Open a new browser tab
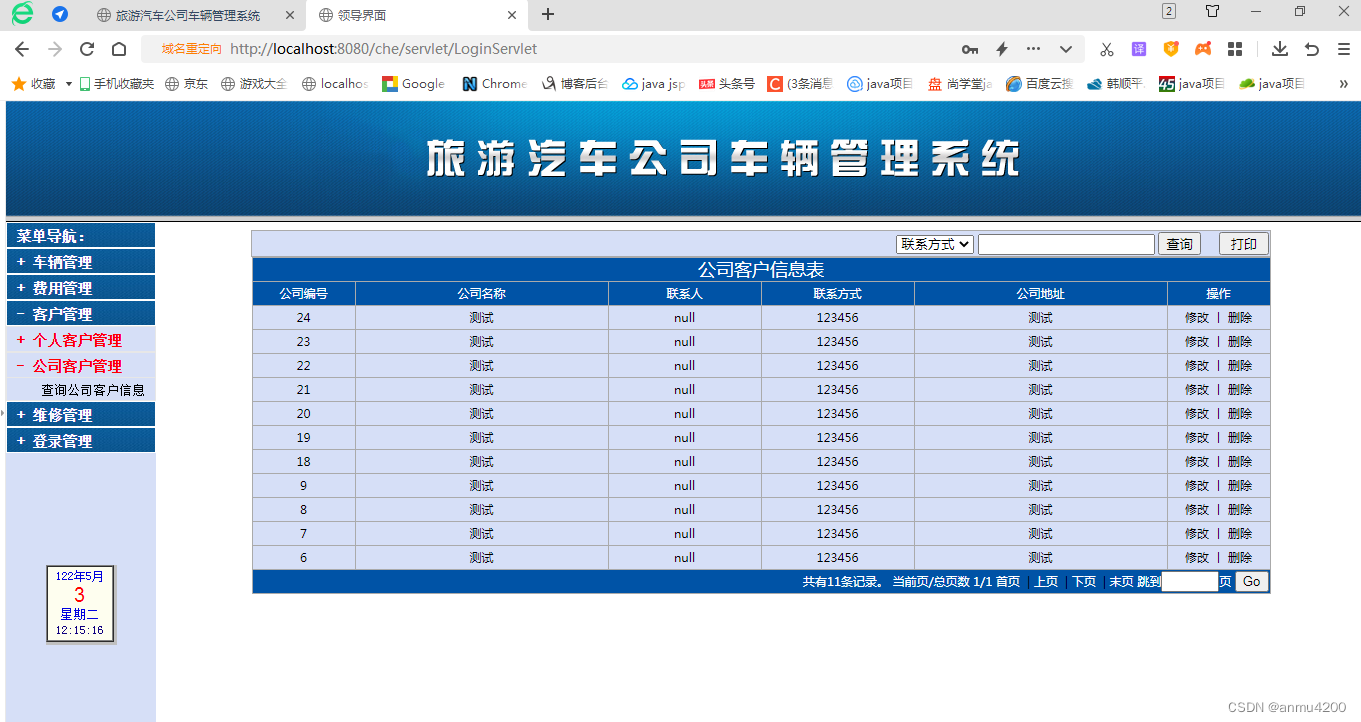1361x722 pixels. [548, 14]
